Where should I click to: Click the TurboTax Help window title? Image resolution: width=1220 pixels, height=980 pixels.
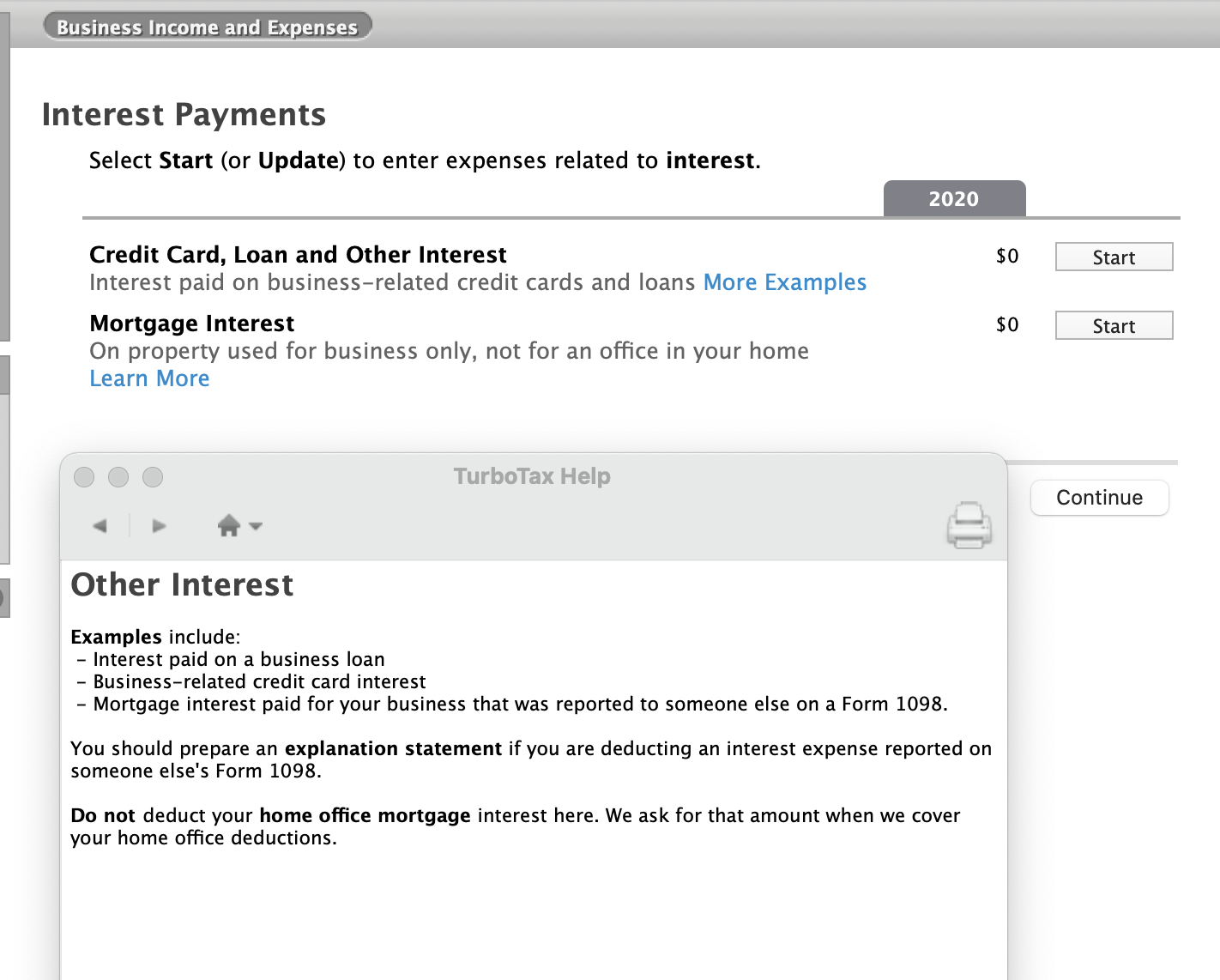point(532,476)
